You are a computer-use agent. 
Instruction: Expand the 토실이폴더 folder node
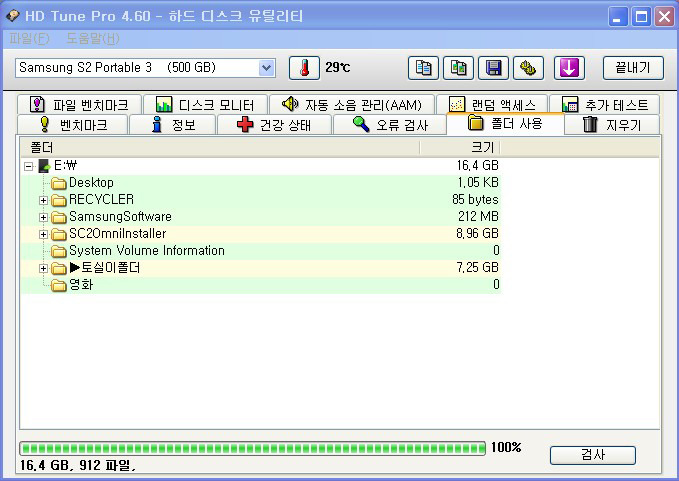point(43,268)
